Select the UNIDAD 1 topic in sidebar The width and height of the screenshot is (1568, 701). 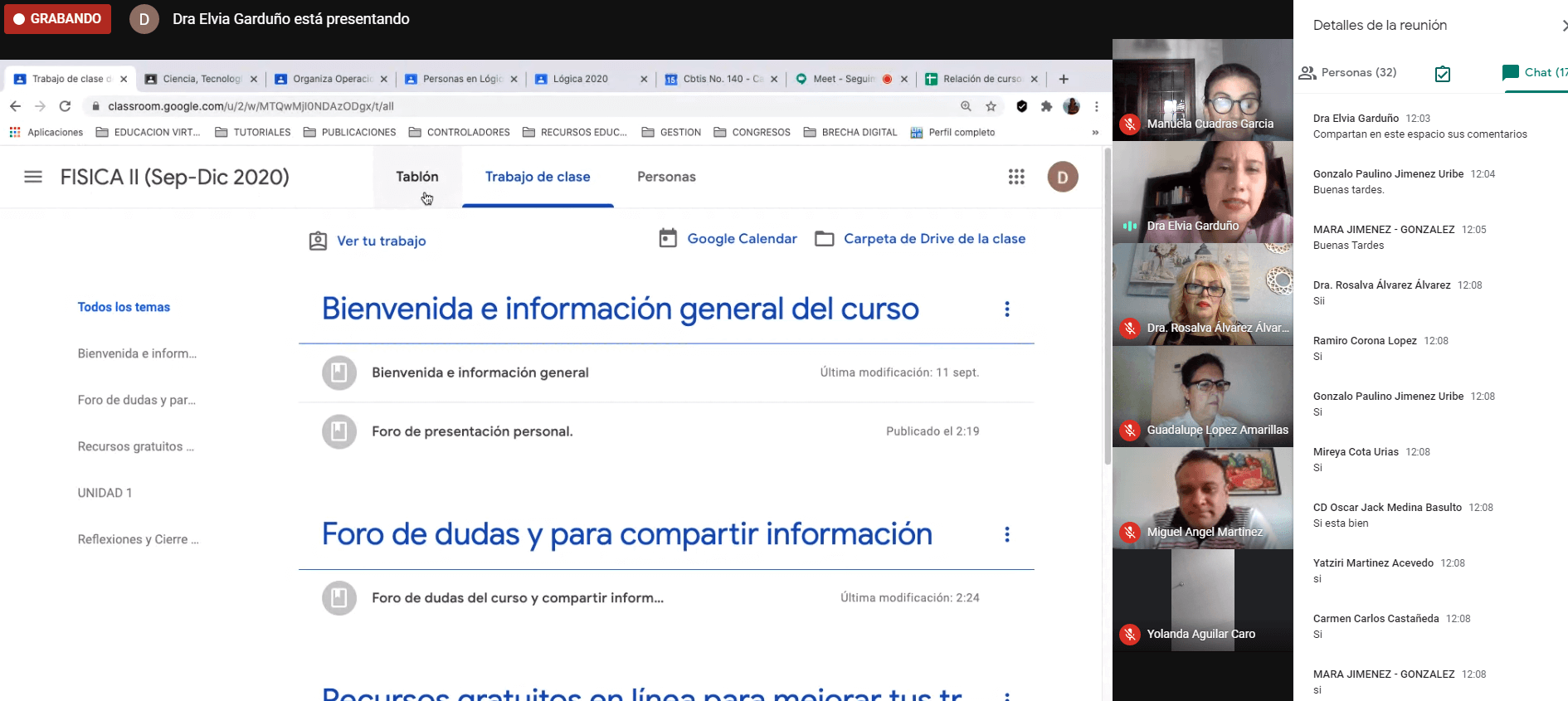pos(105,493)
